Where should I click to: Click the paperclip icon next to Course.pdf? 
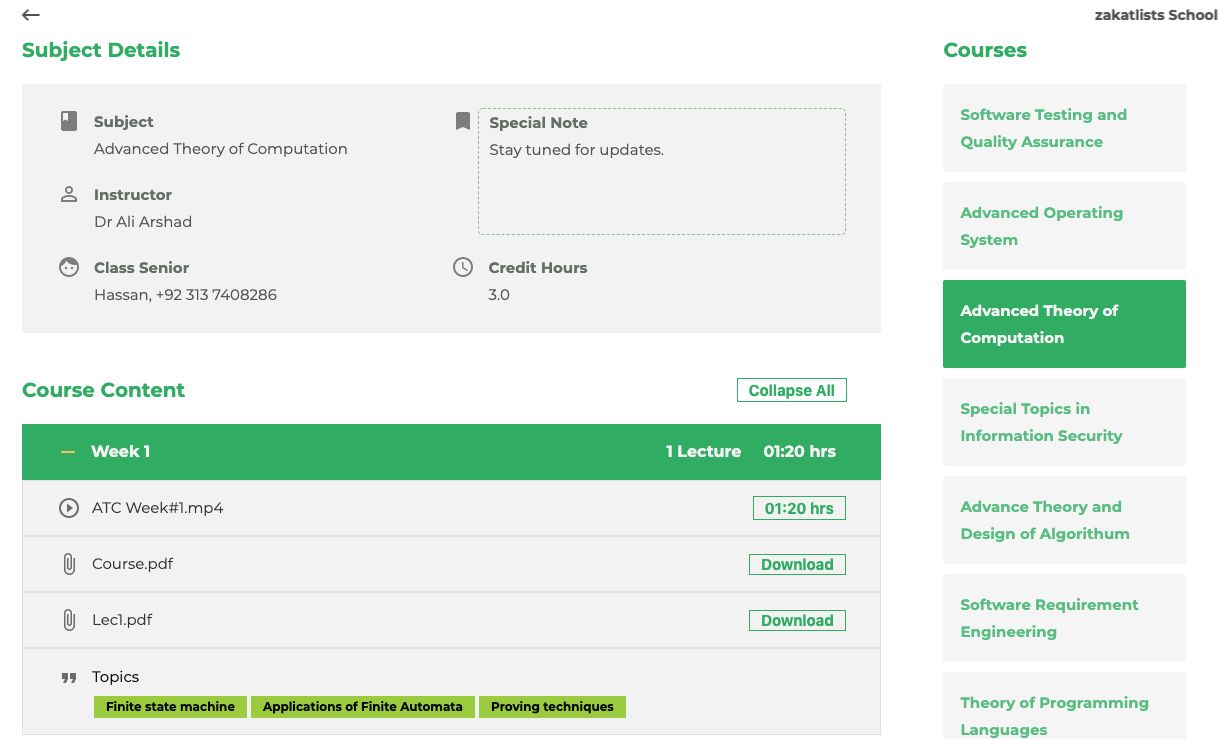tap(68, 564)
